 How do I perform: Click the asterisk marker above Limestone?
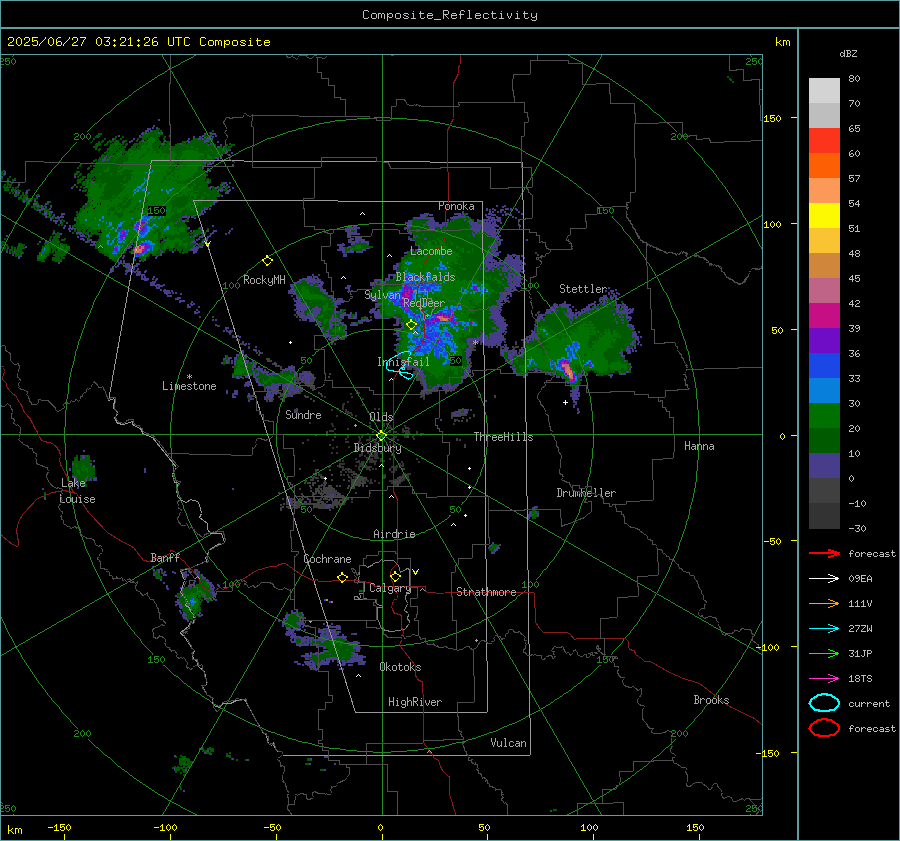[x=189, y=377]
